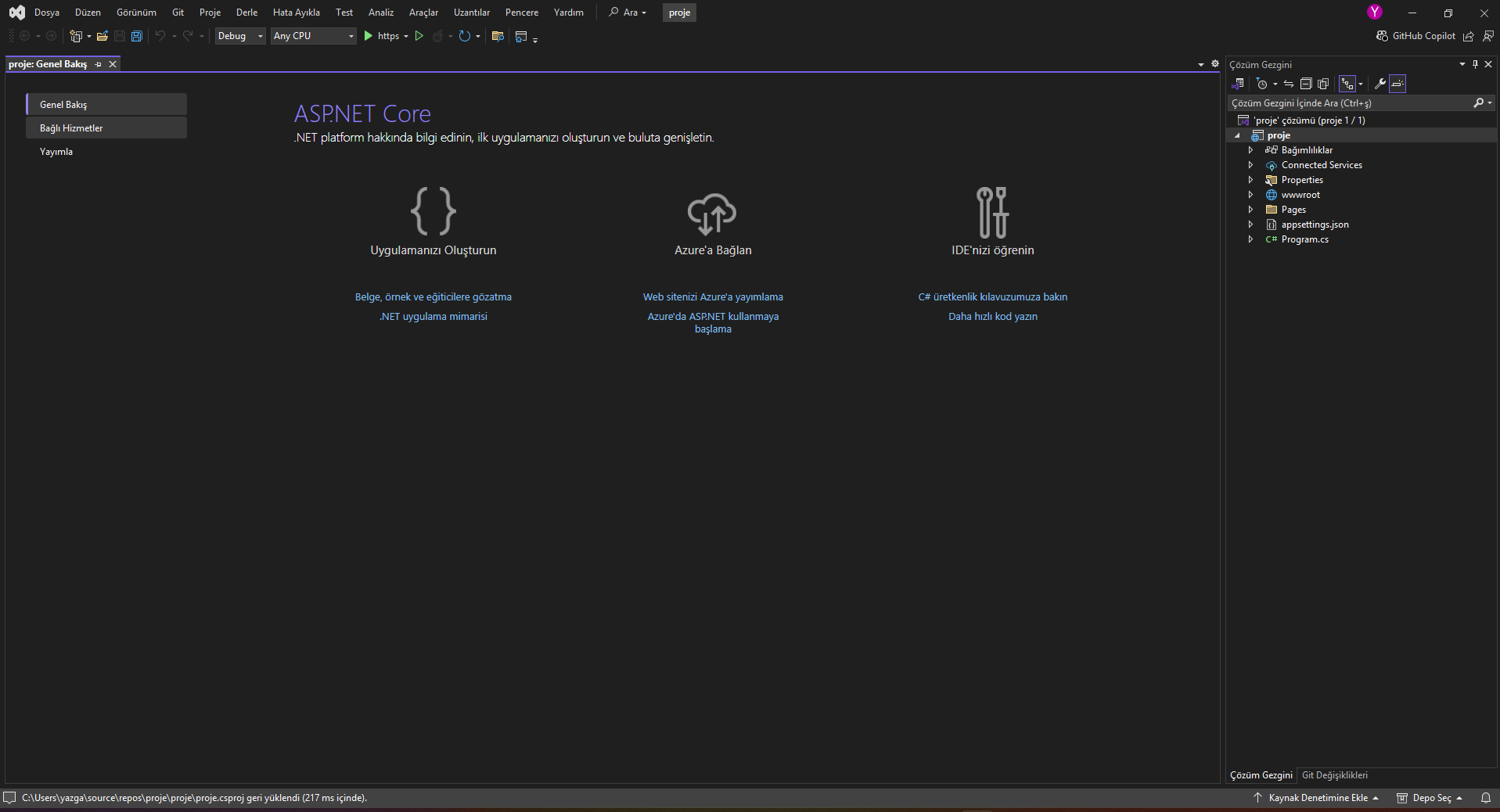Image resolution: width=1500 pixels, height=812 pixels.
Task: Toggle the preview selected items button
Action: 1397,84
